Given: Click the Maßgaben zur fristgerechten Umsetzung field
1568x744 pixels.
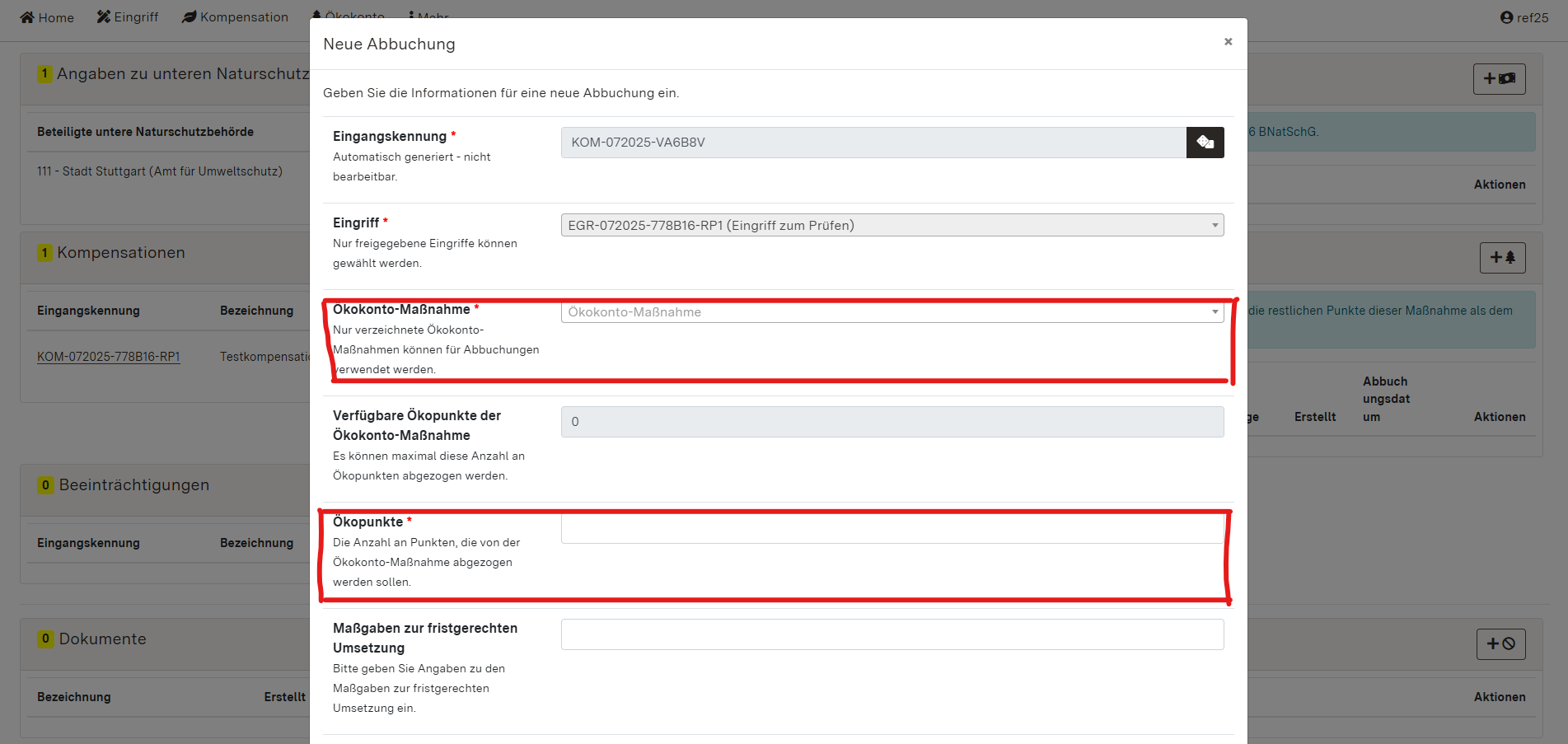Looking at the screenshot, I should click(892, 634).
